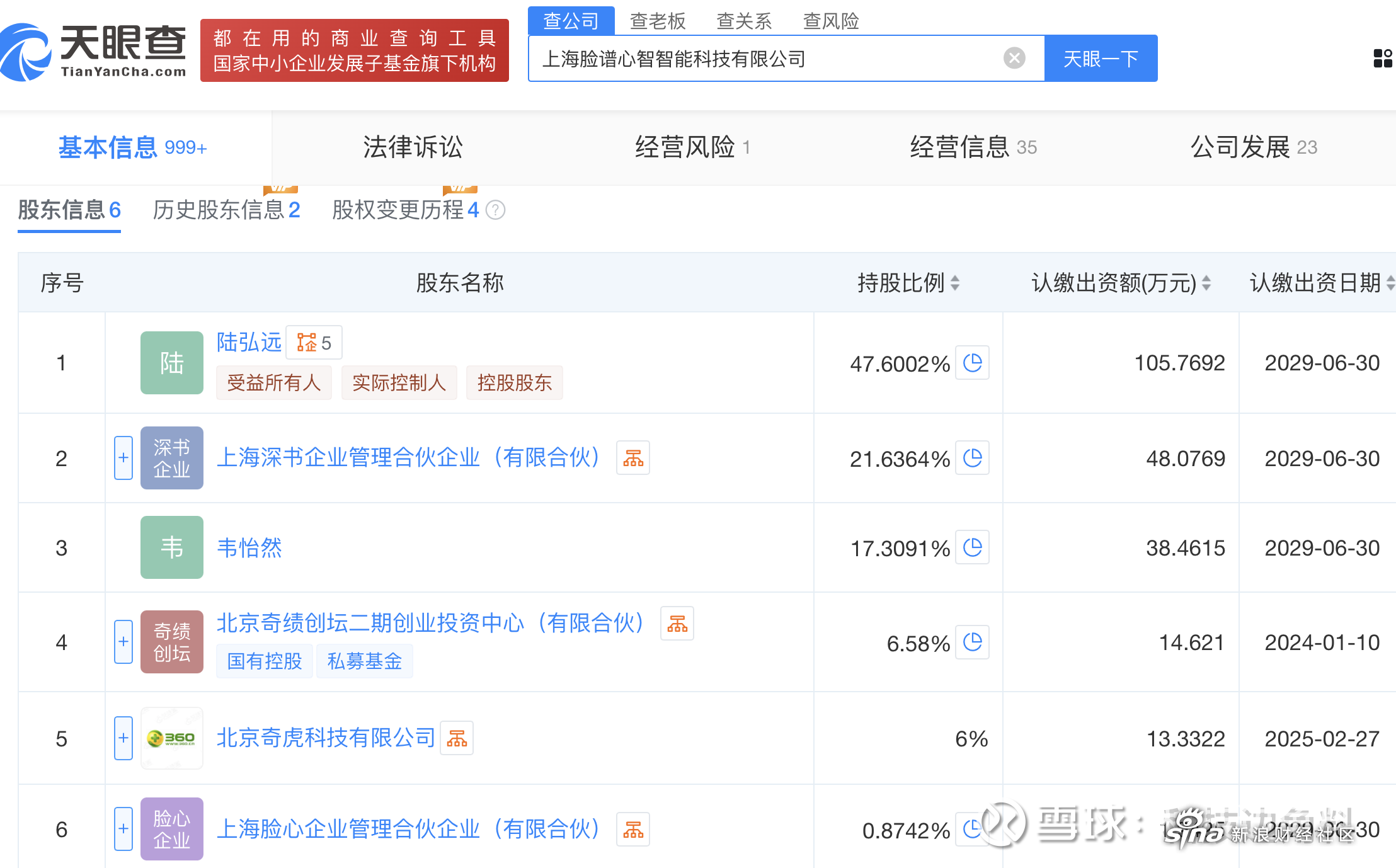Open shareholder link 韦怡然
1396x868 pixels.
click(x=249, y=547)
